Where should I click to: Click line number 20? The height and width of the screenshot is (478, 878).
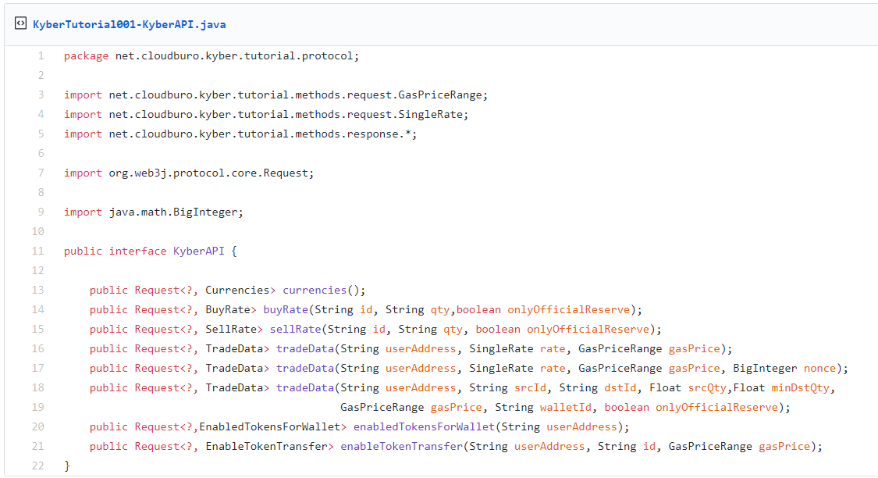pyautogui.click(x=38, y=427)
